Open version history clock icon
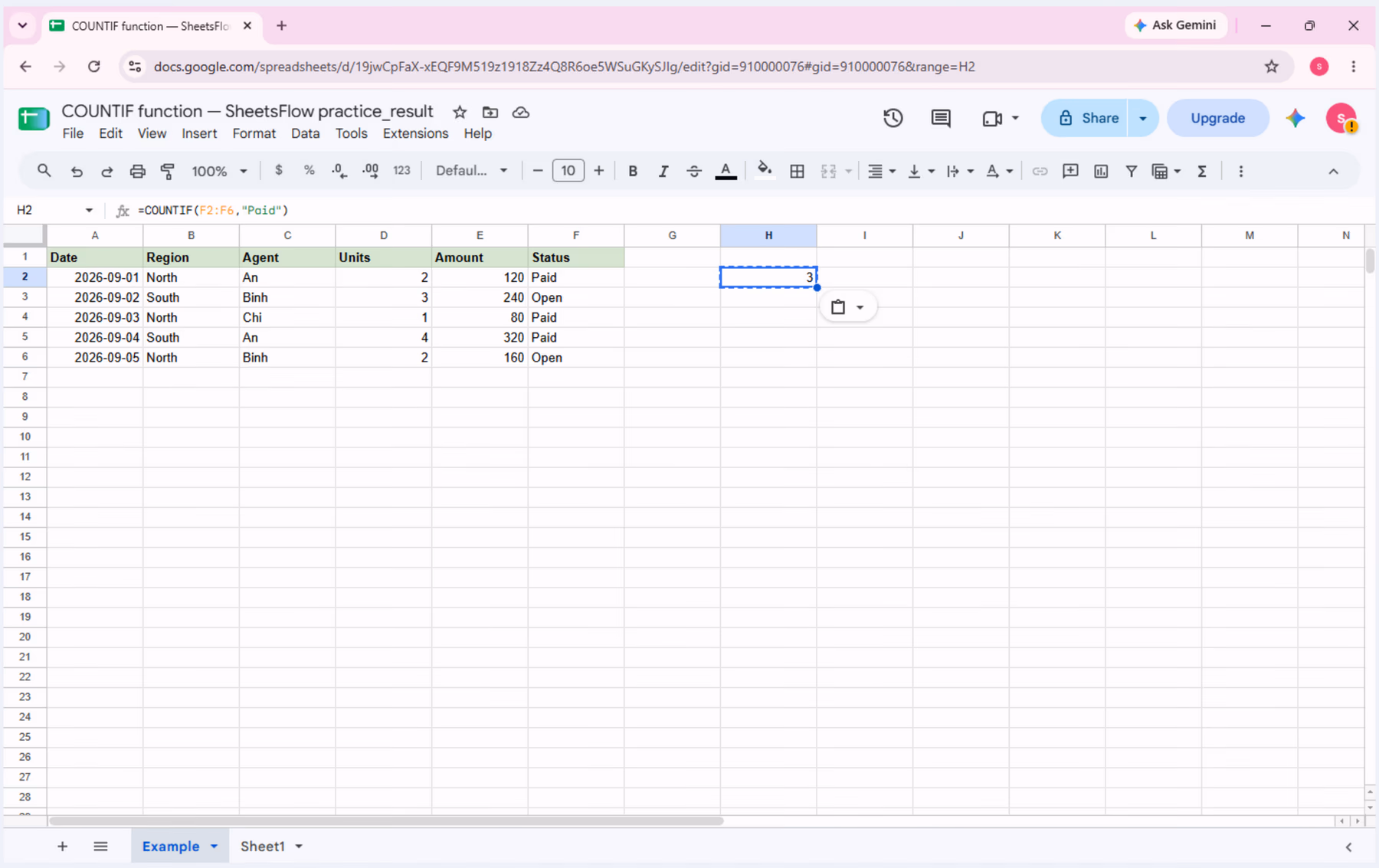 click(893, 118)
